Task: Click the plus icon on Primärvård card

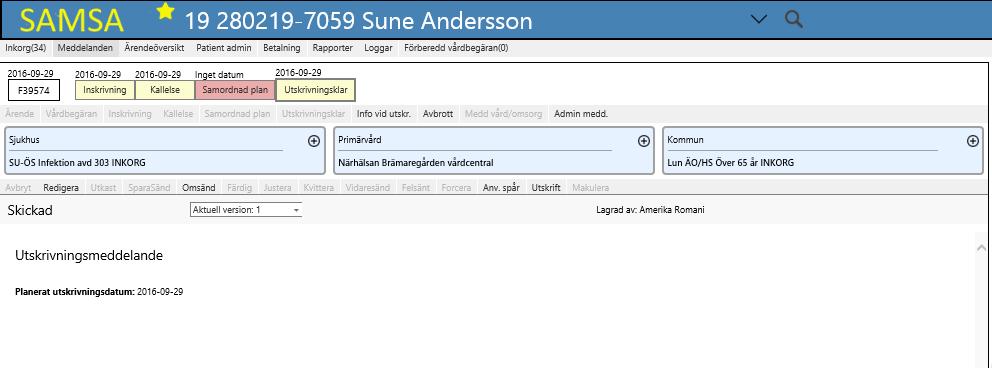Action: coord(643,141)
